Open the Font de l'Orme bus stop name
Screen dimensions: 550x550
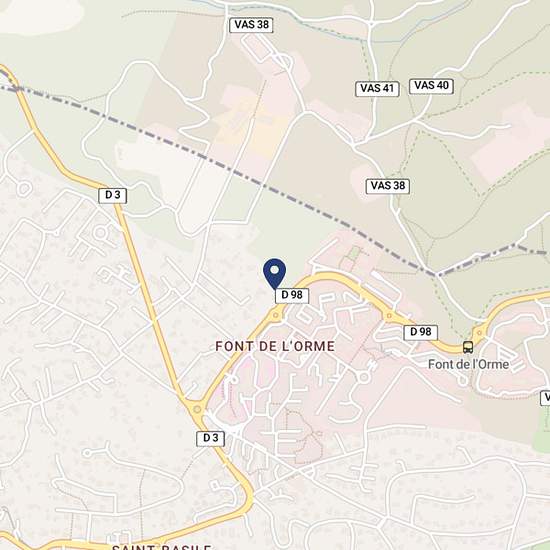(468, 364)
